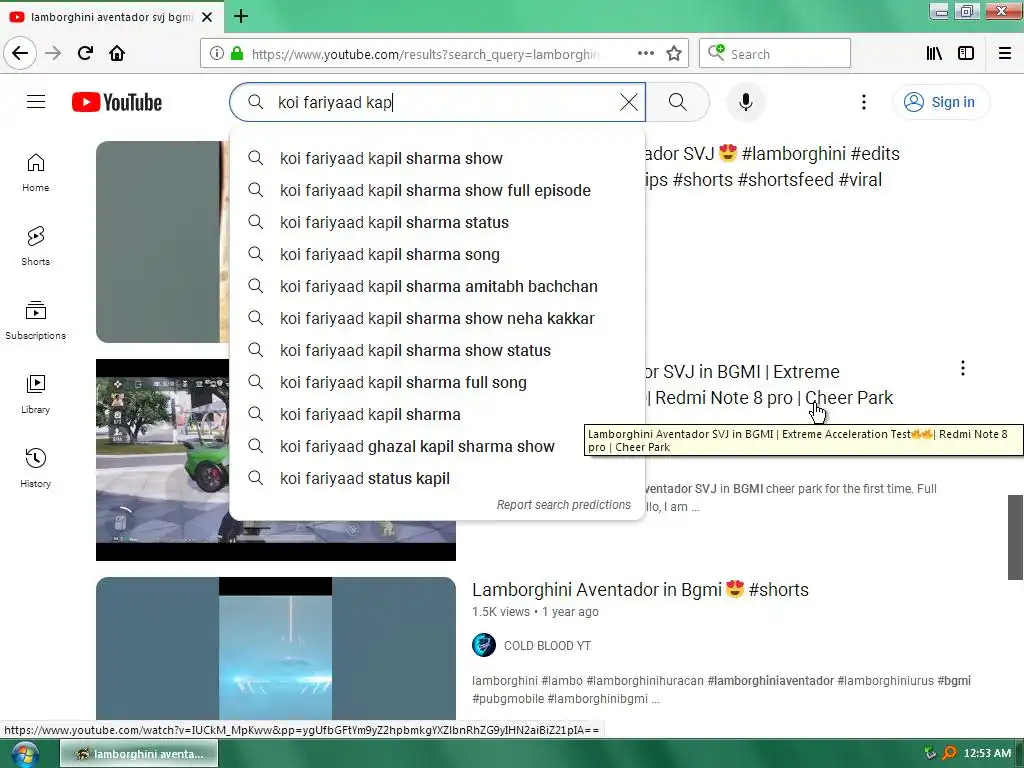Open the YouTube guide hamburger menu
1024x768 pixels.
pyautogui.click(x=36, y=102)
